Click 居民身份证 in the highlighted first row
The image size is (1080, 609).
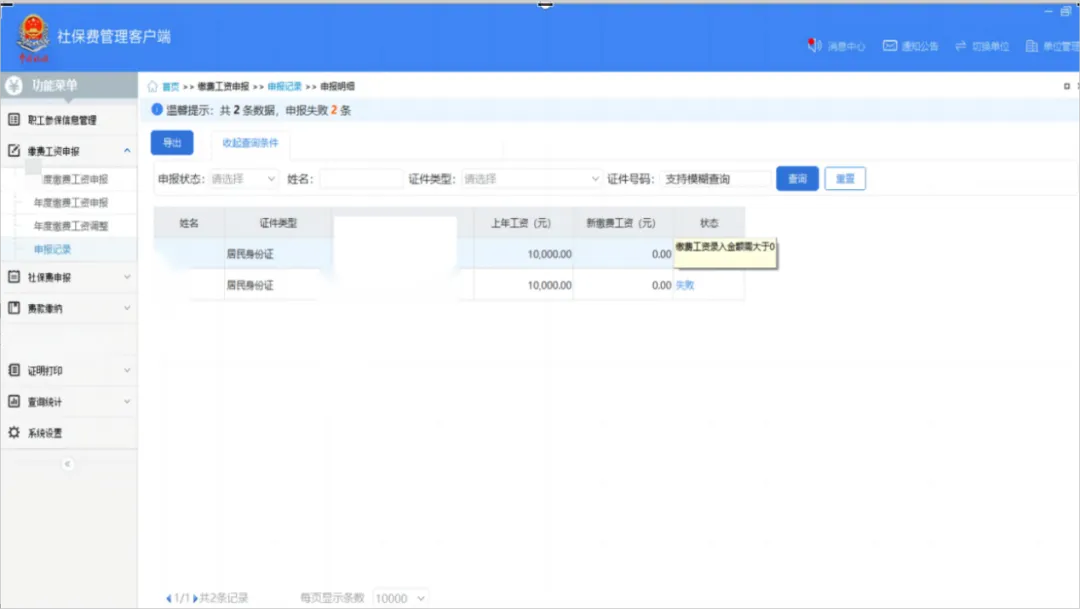tap(250, 254)
